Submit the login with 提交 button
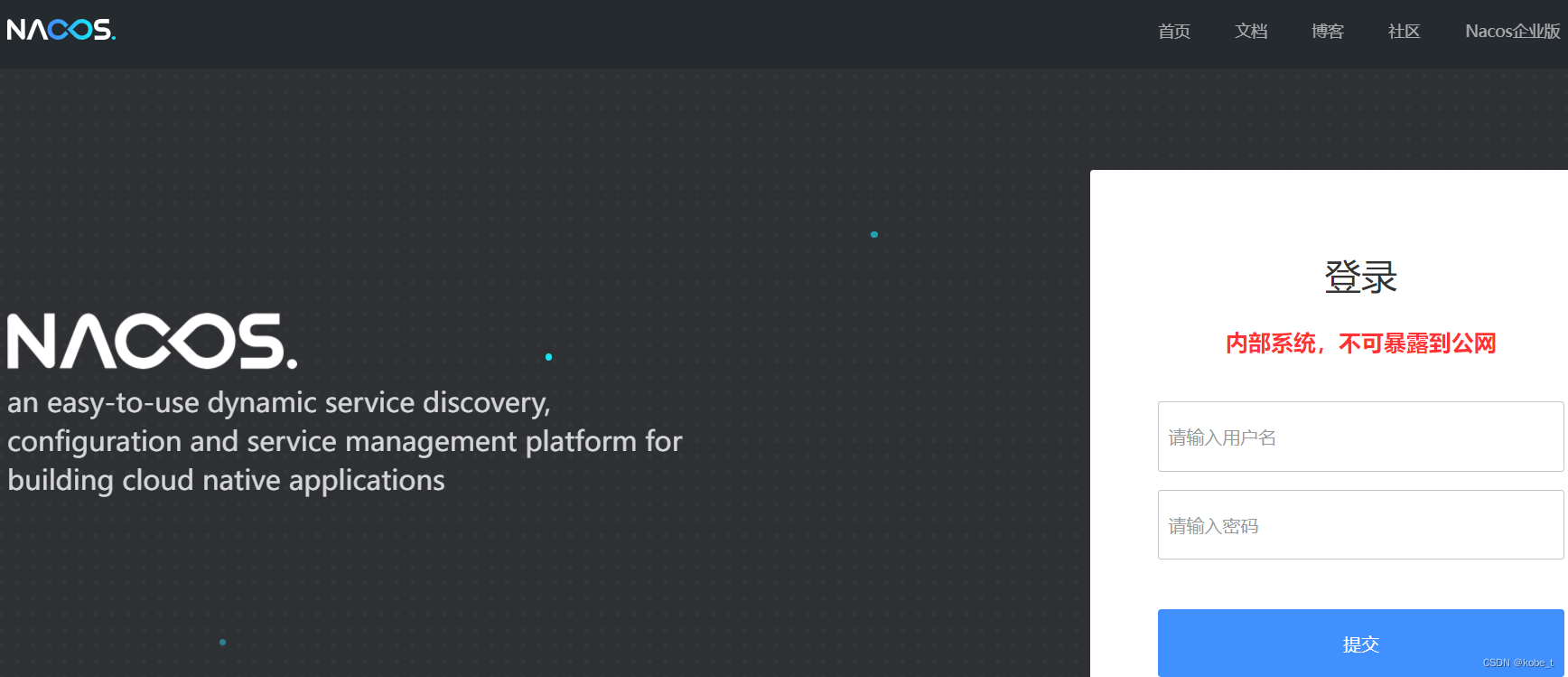Image resolution: width=1568 pixels, height=677 pixels. pyautogui.click(x=1360, y=644)
